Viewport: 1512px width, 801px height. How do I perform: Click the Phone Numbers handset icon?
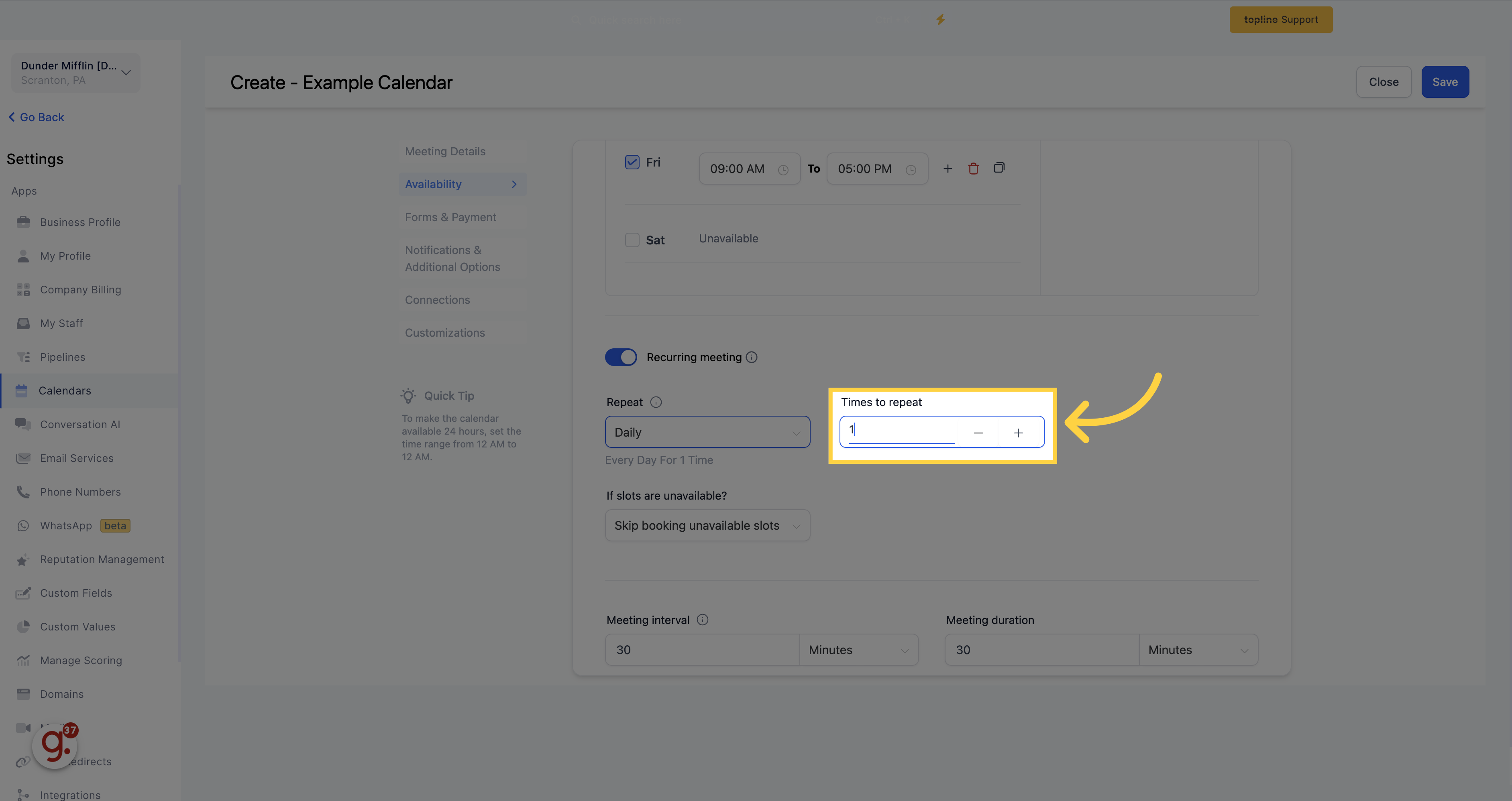(x=23, y=492)
